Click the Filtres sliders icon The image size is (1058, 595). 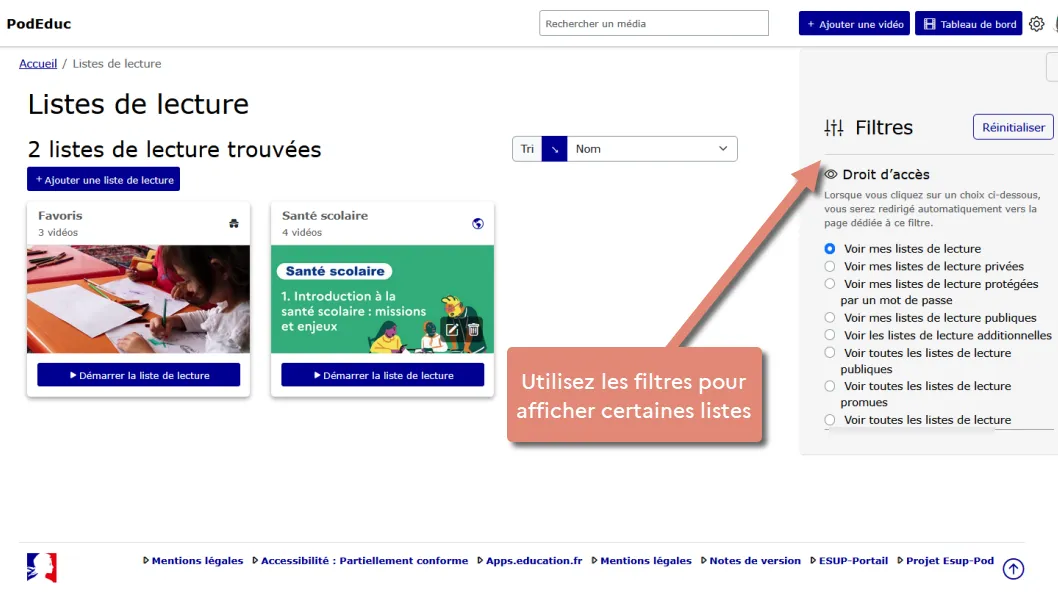point(834,128)
